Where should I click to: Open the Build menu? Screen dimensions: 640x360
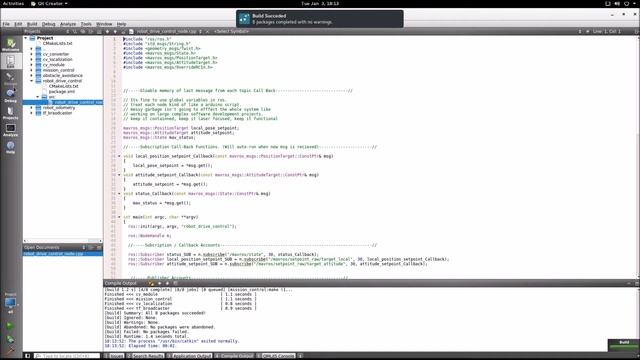point(32,24)
